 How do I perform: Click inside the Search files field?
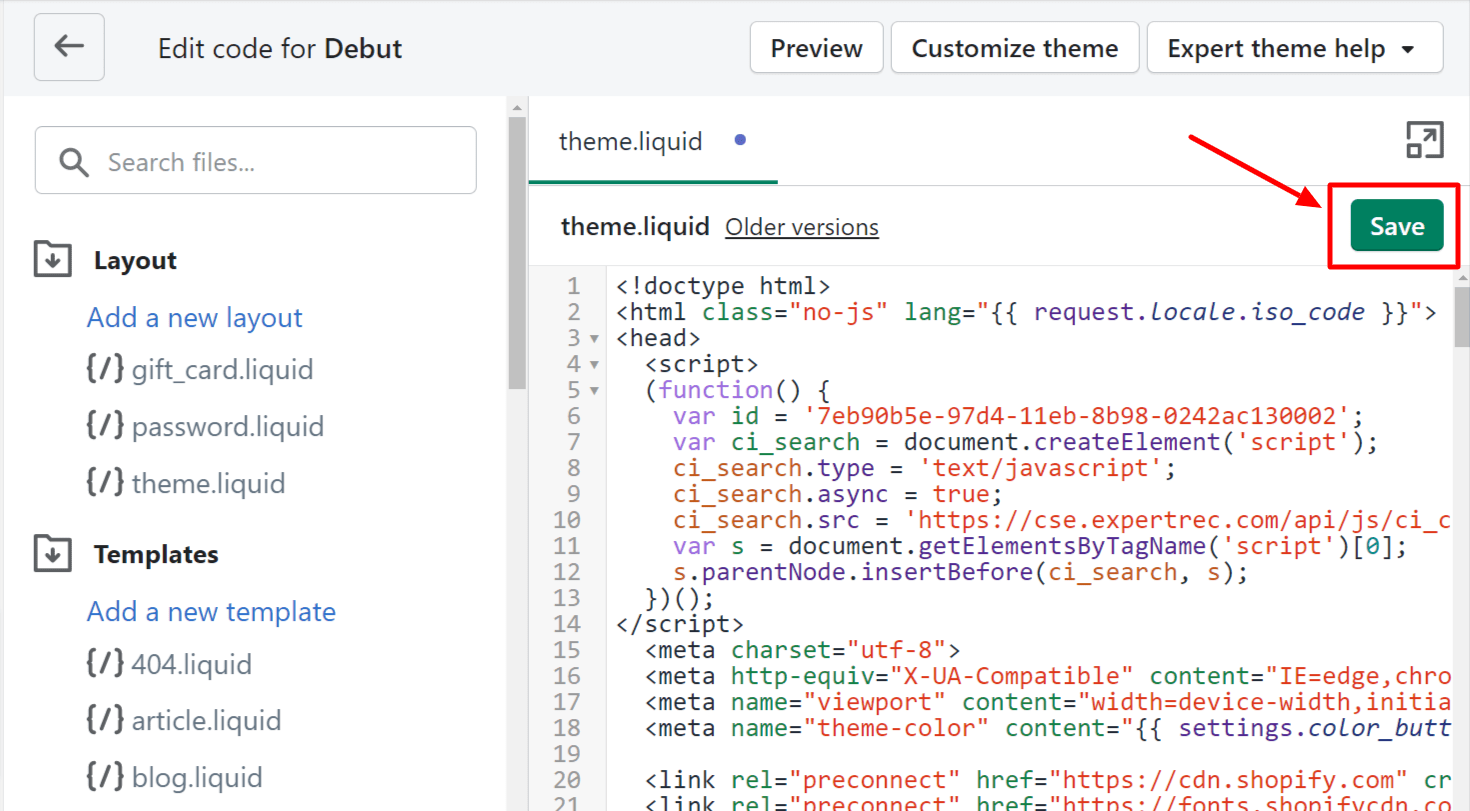coord(250,160)
